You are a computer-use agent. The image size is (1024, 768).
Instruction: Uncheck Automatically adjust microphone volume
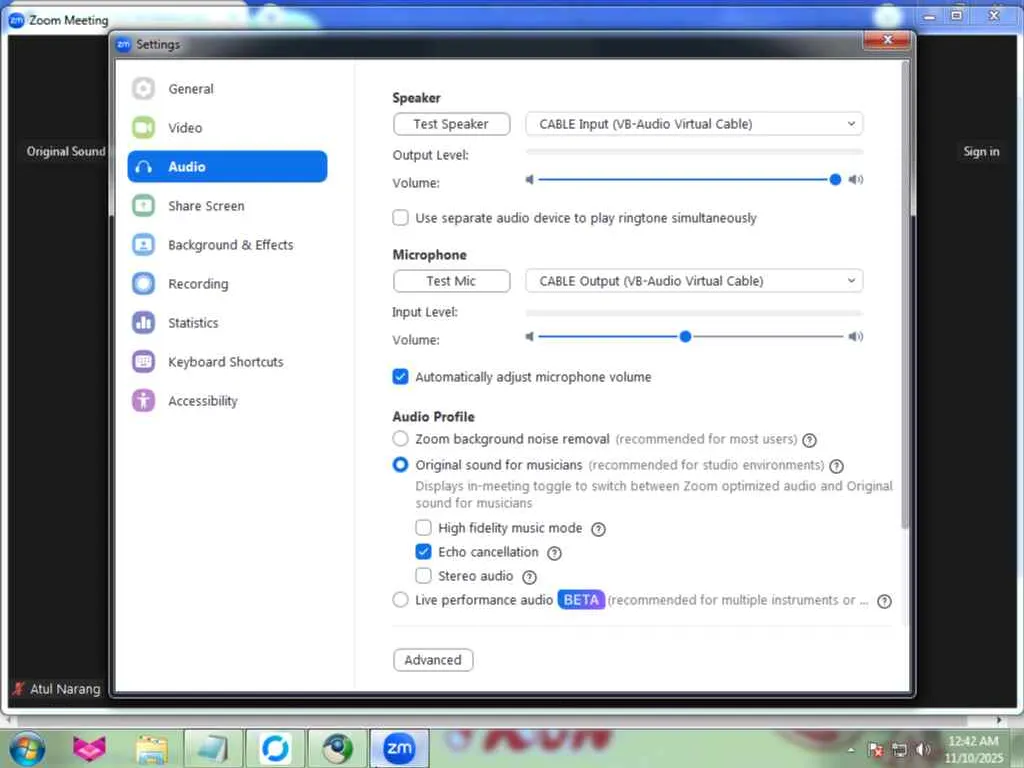click(x=400, y=377)
